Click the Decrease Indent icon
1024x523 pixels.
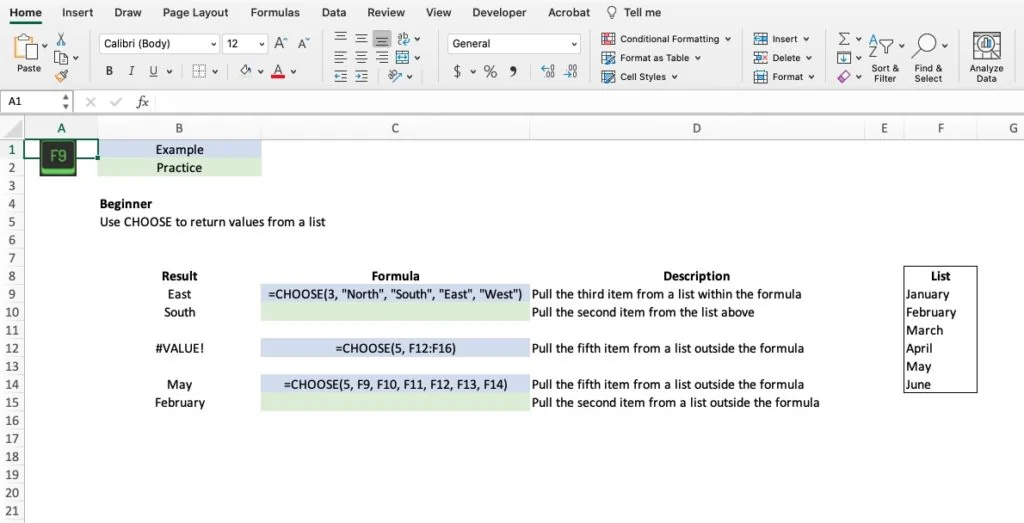pyautogui.click(x=340, y=76)
